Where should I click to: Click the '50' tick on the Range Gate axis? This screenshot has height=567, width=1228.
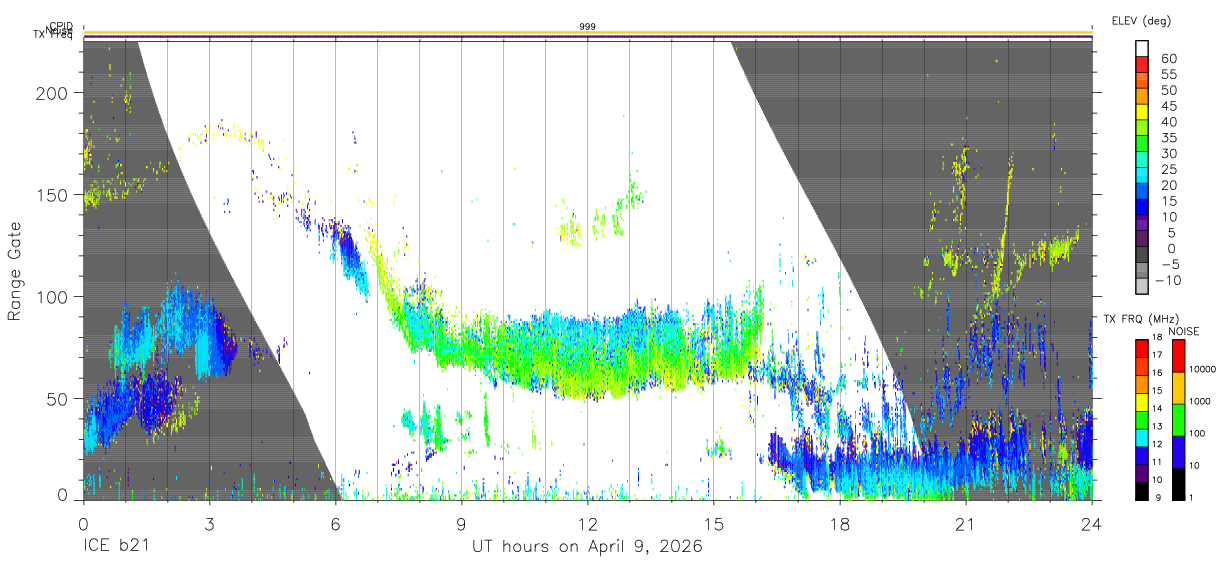tap(58, 398)
